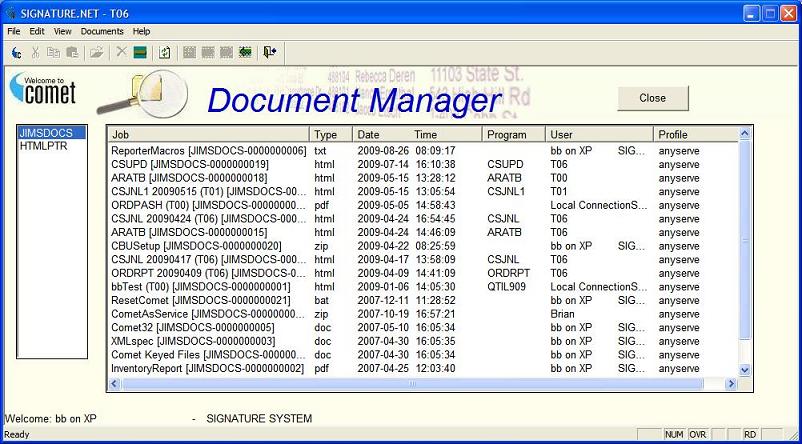Image resolution: width=802 pixels, height=444 pixels.
Task: Sort by the Time column header
Action: point(426,135)
